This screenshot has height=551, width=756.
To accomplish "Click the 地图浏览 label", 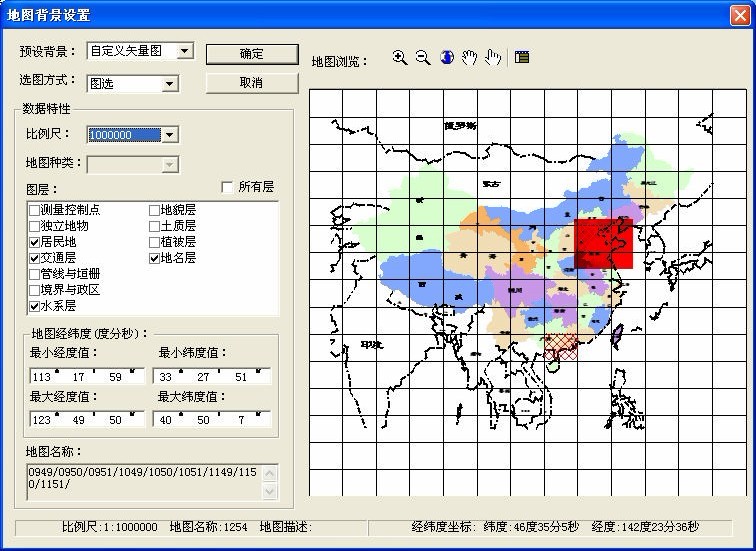I will [339, 62].
